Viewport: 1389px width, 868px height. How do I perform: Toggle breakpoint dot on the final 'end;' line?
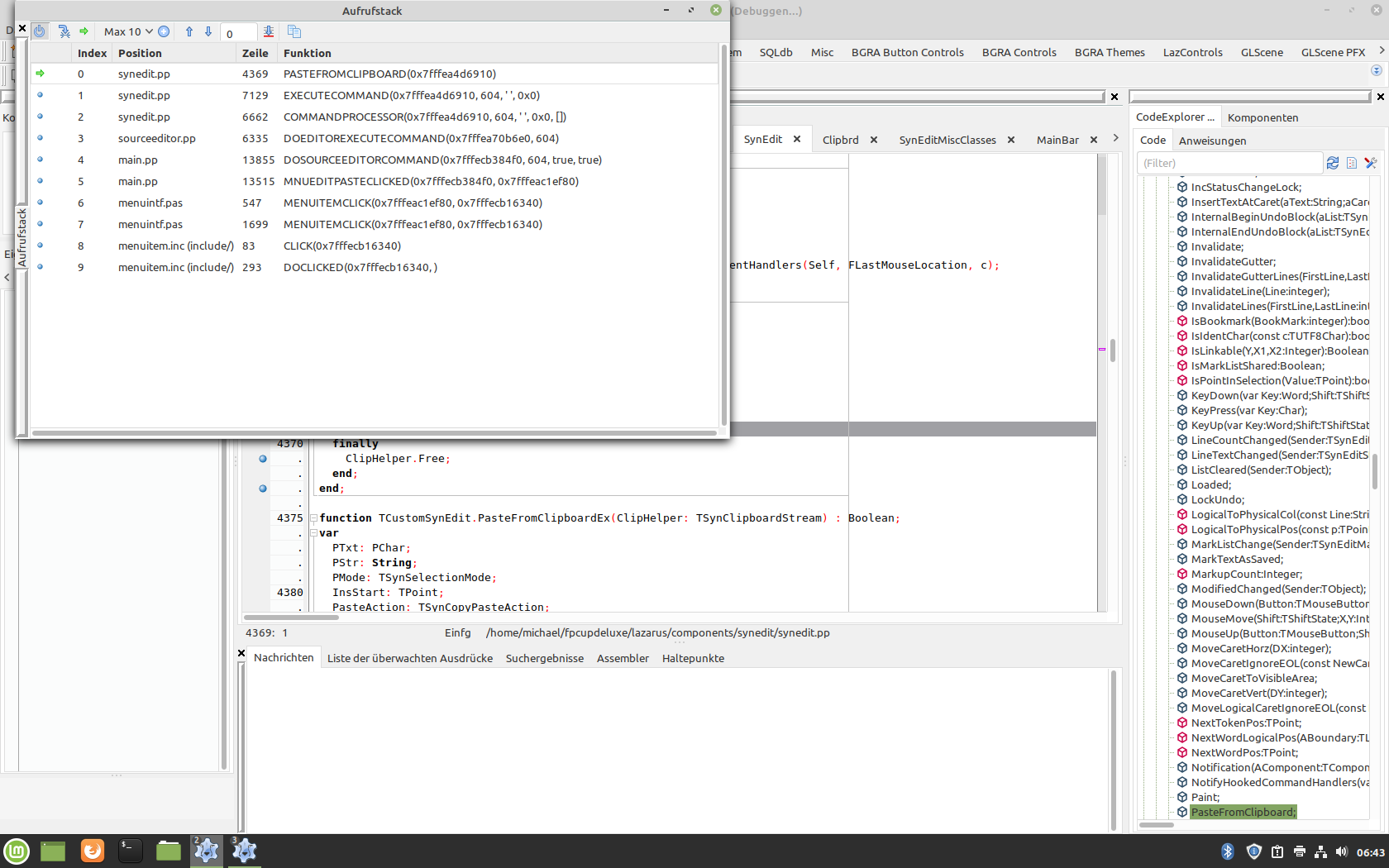coord(263,489)
